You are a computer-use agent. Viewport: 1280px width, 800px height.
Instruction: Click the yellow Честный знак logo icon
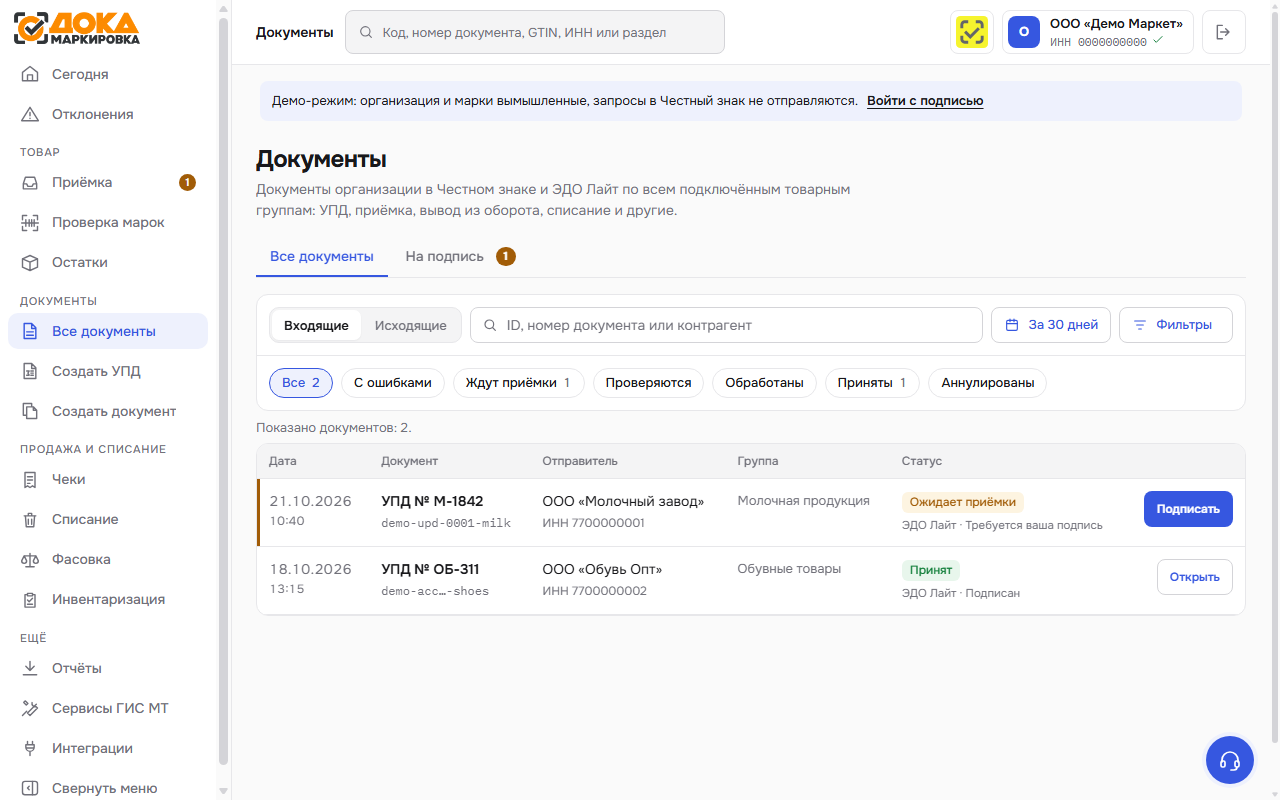tap(971, 32)
